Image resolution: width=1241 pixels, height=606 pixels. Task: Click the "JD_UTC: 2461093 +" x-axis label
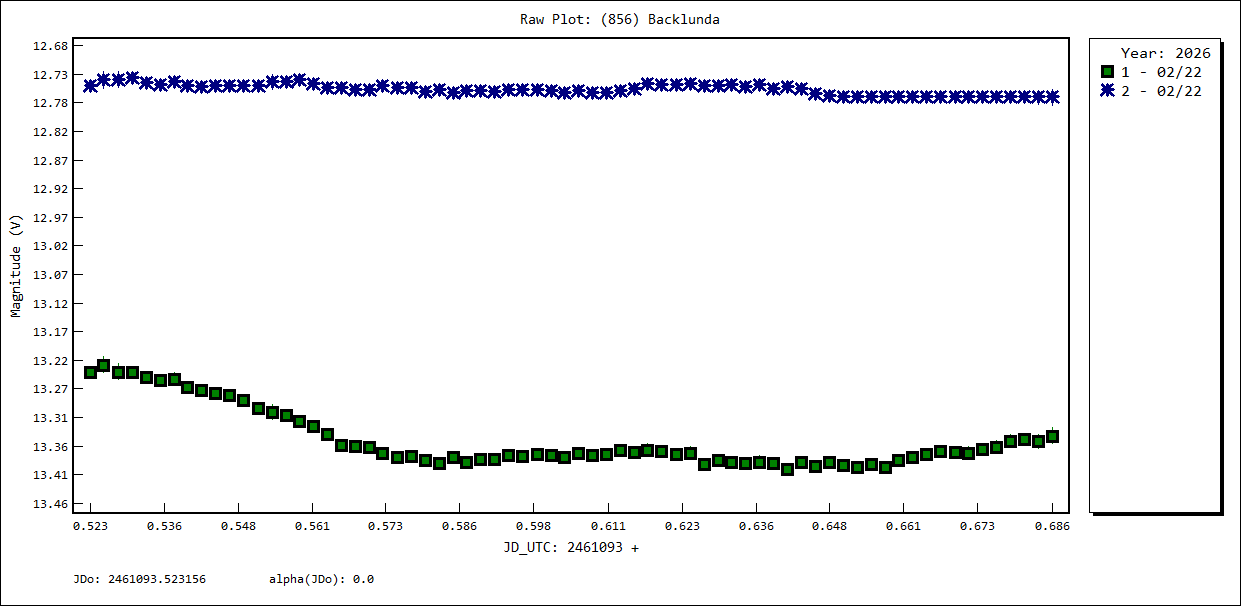571,547
